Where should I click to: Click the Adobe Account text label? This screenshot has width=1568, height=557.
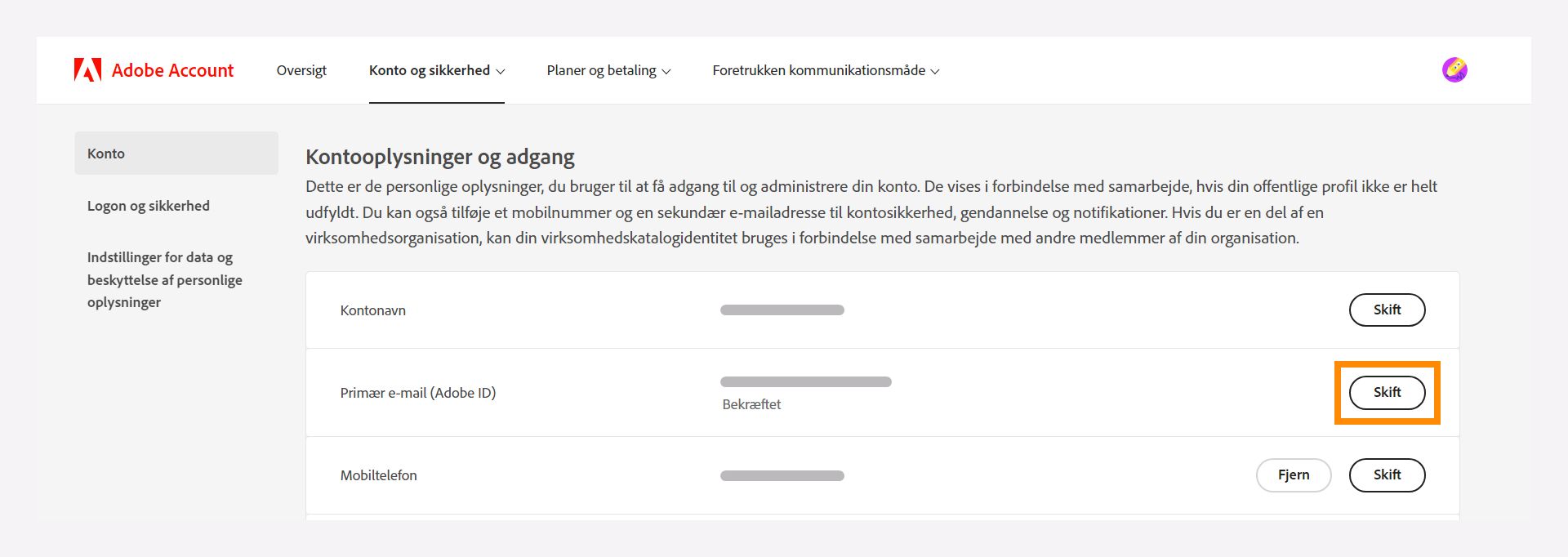pyautogui.click(x=172, y=70)
